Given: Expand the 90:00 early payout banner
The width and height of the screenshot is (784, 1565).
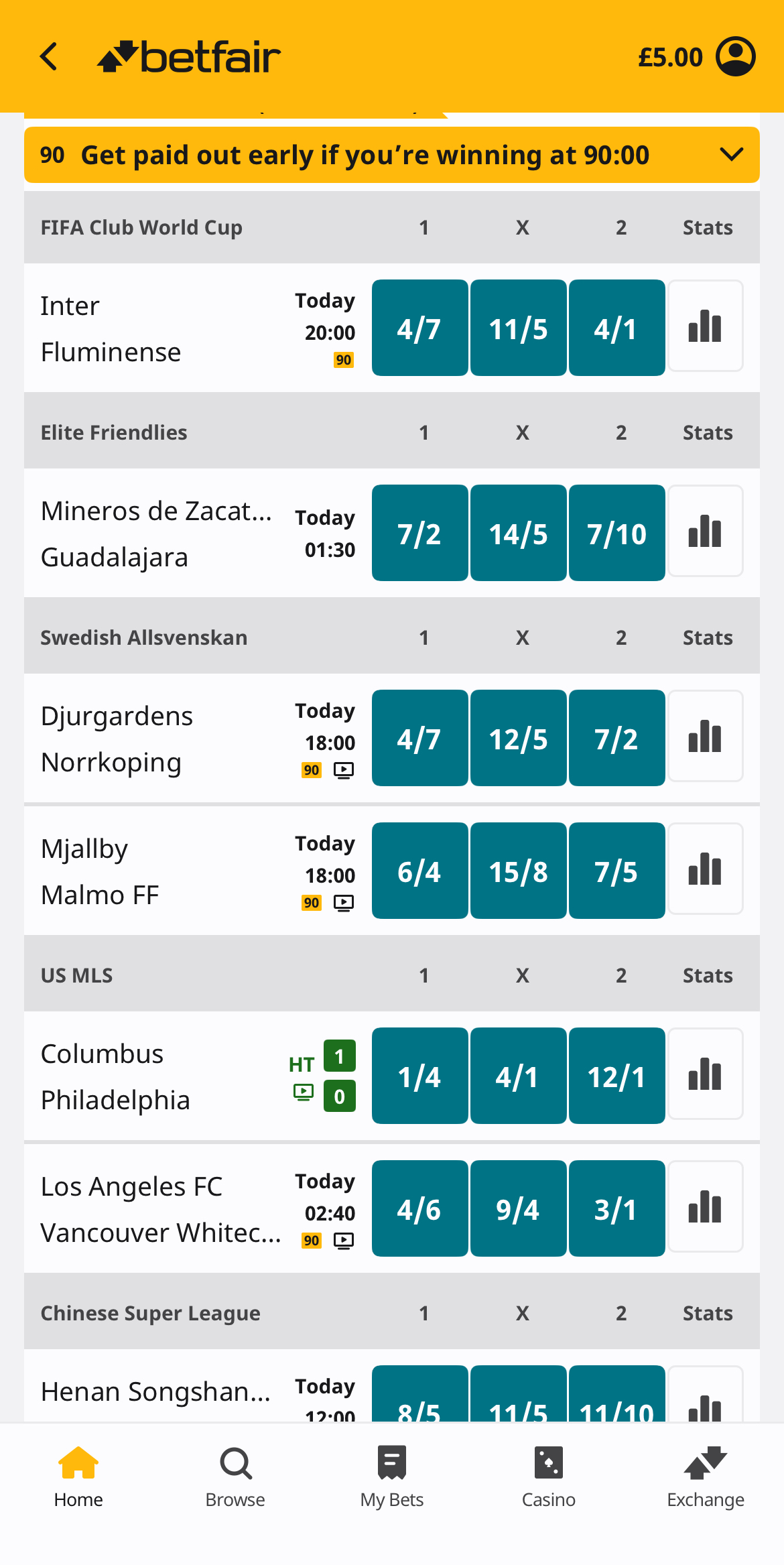Looking at the screenshot, I should coord(731,155).
